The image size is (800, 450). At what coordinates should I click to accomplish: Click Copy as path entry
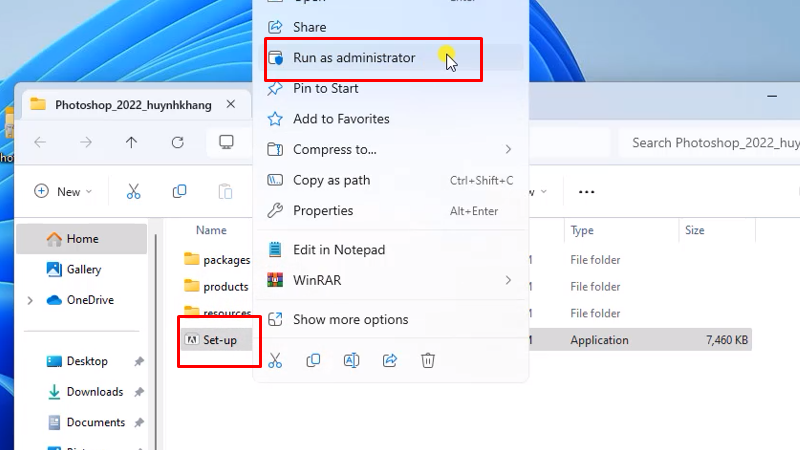[x=331, y=180]
